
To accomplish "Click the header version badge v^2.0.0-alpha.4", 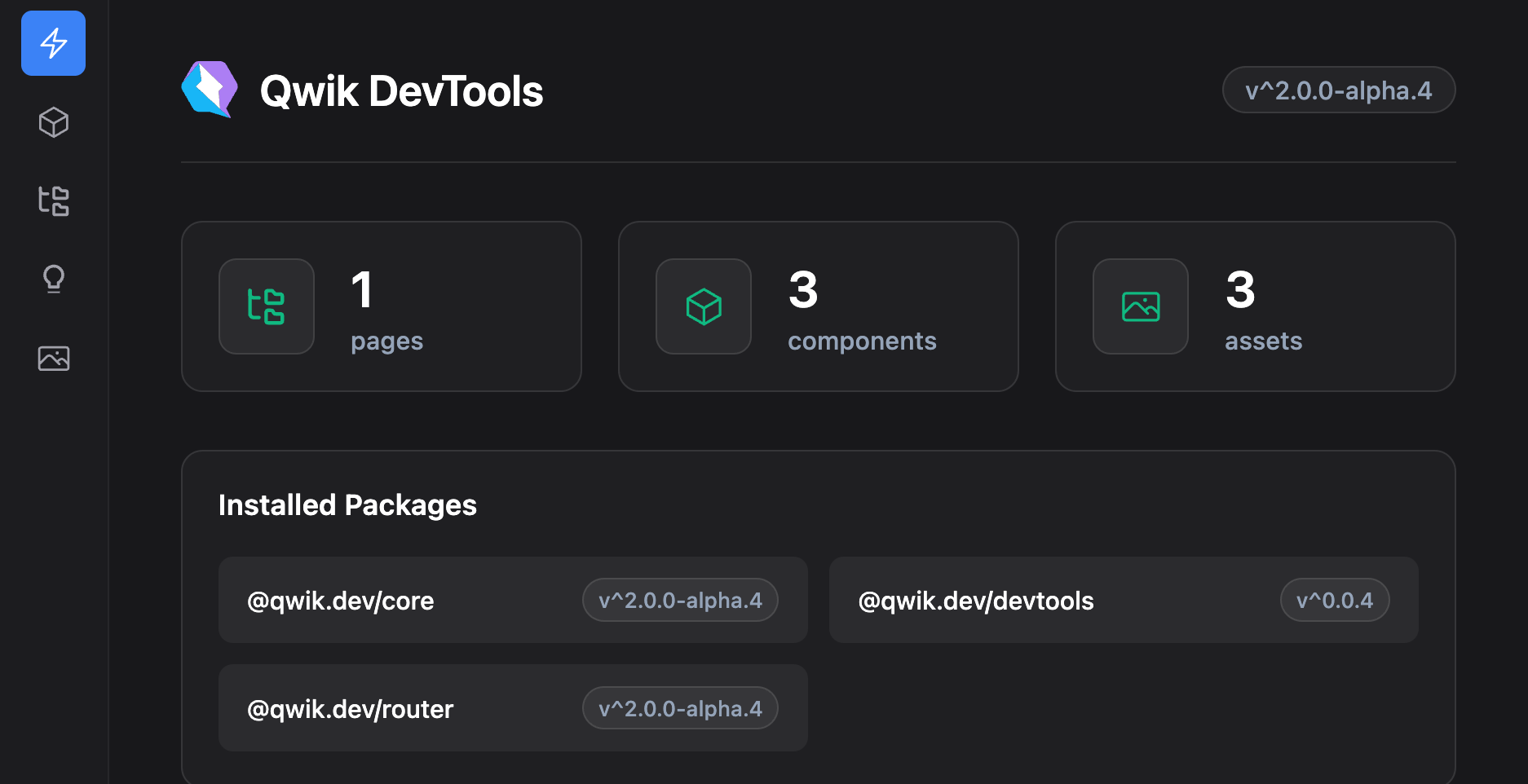I will (1338, 90).
